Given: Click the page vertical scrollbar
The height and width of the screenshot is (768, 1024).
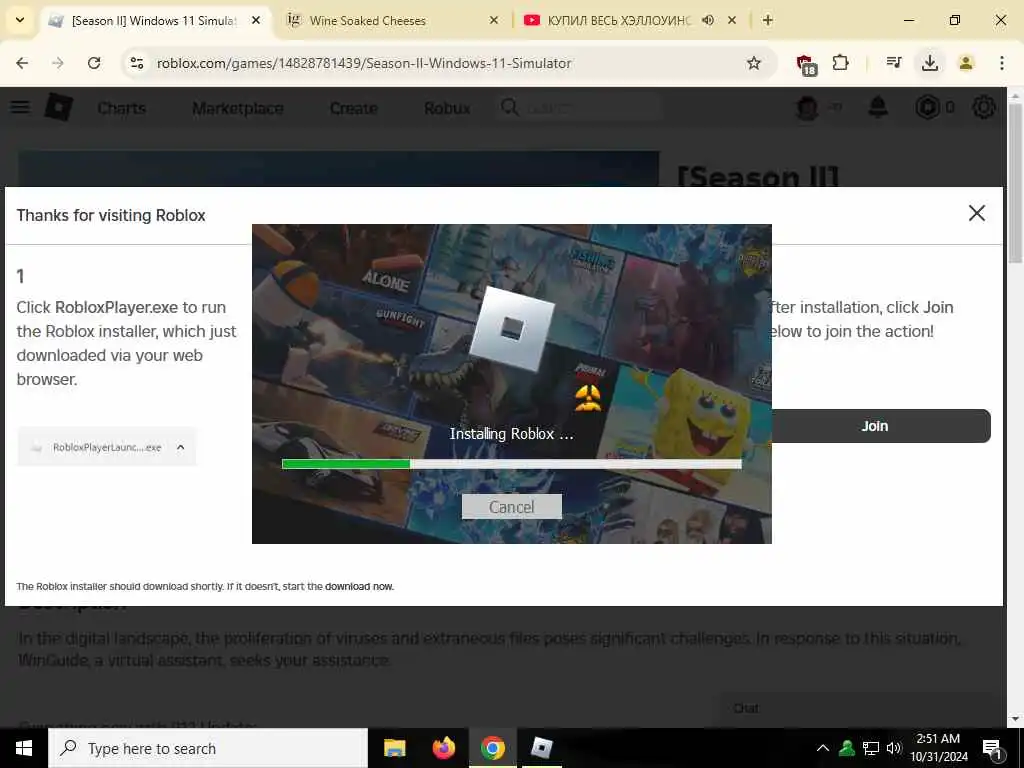Looking at the screenshot, I should 1015,183.
